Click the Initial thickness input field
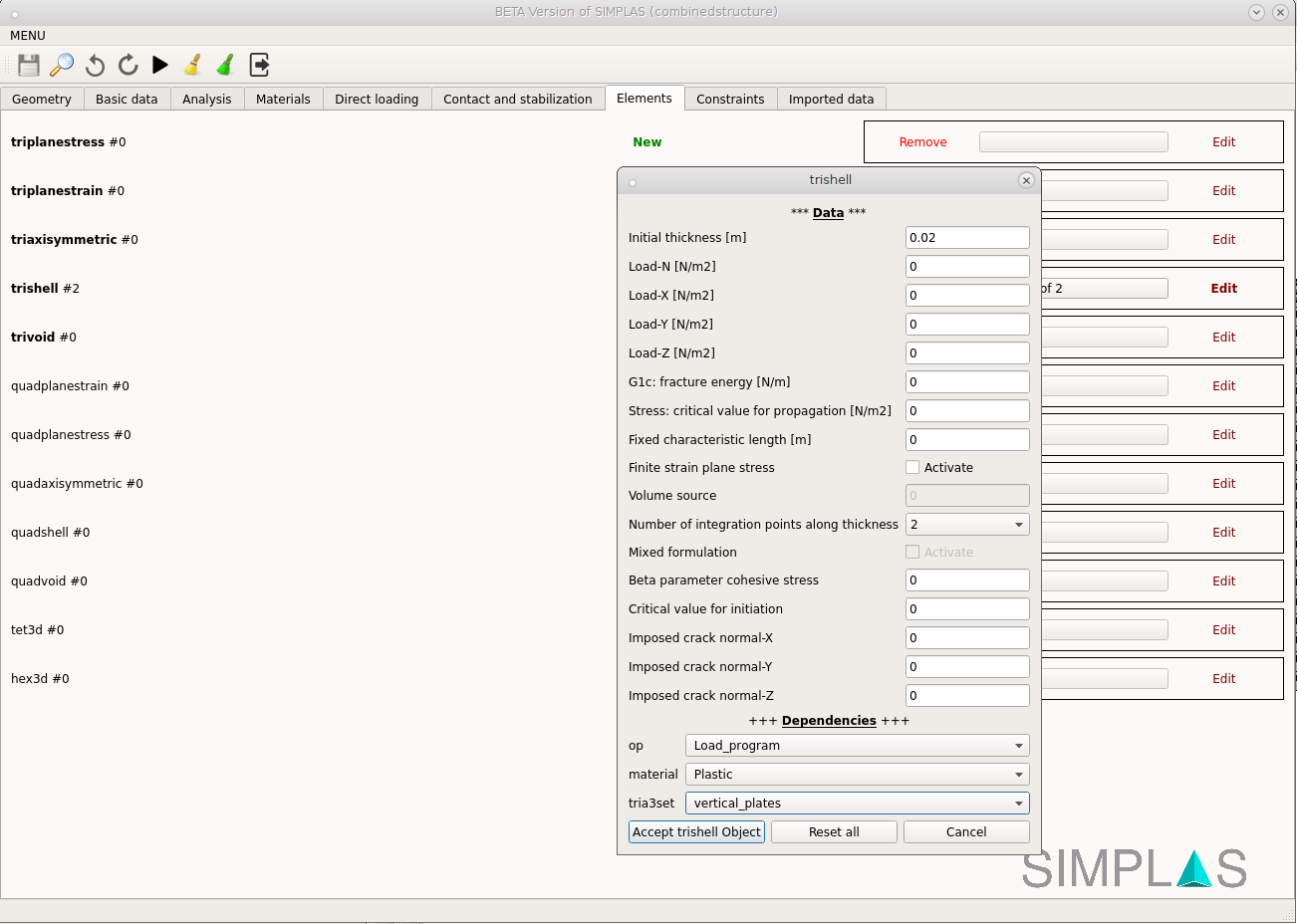 pos(966,238)
